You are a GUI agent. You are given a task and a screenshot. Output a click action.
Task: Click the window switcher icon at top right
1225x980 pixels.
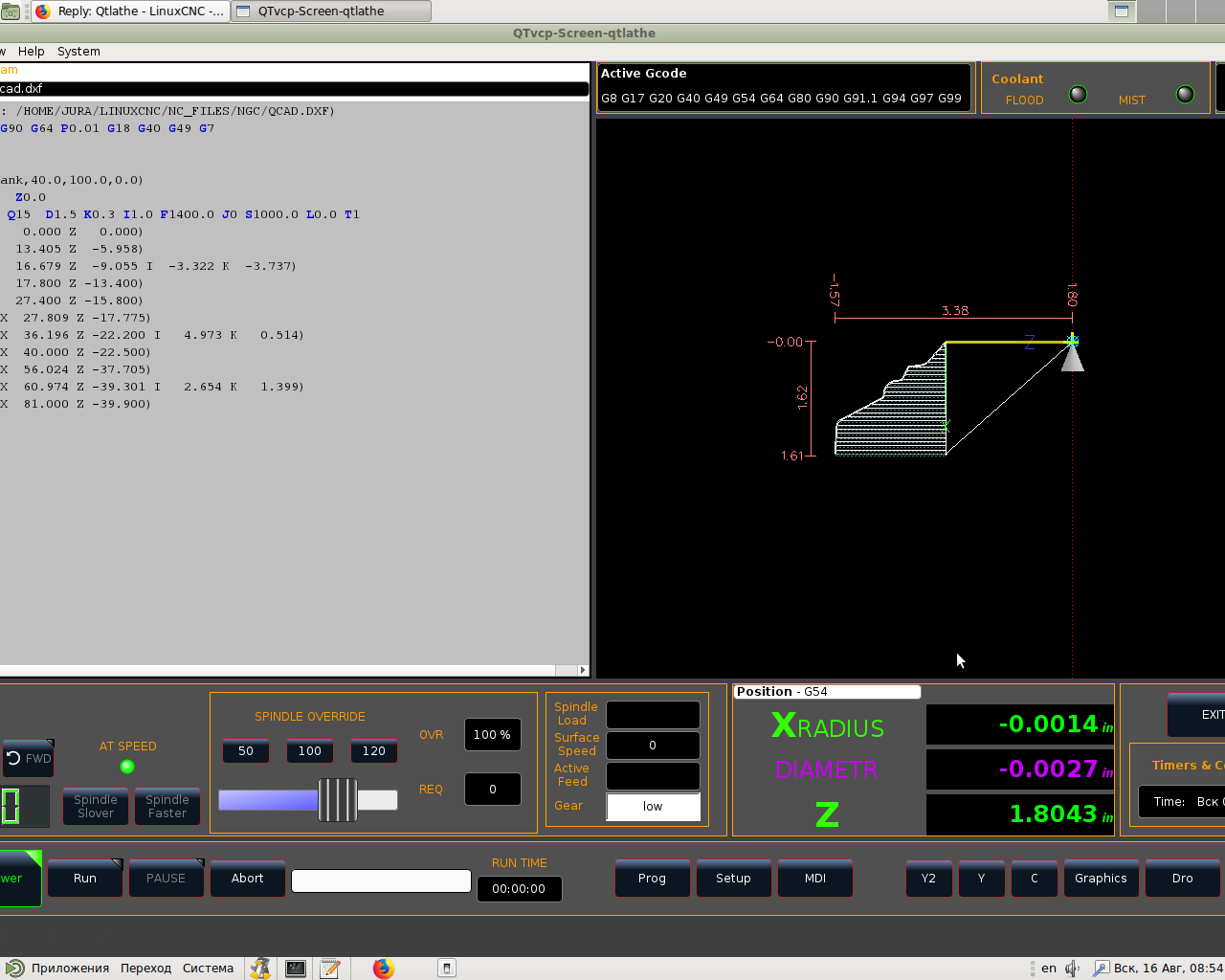1122,11
